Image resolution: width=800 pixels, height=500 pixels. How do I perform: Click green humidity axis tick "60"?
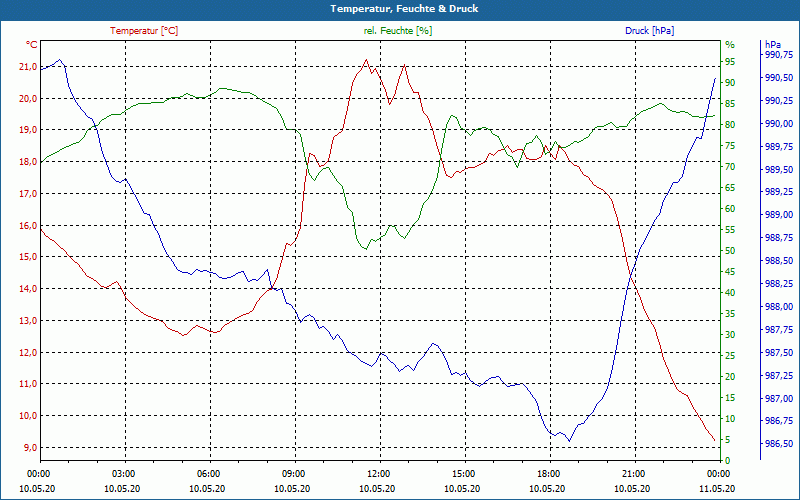tap(730, 209)
